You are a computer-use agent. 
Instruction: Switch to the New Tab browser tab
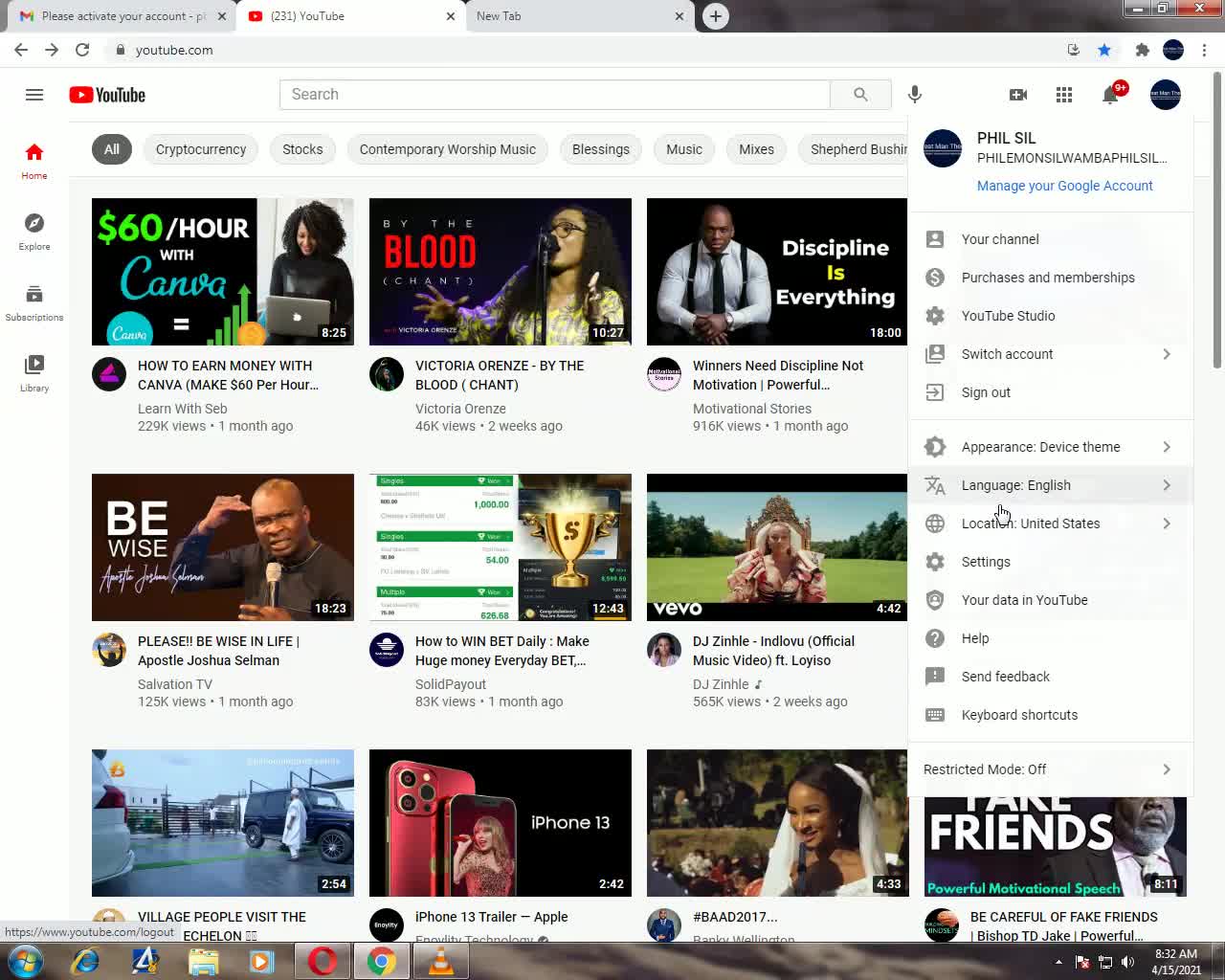tap(580, 16)
